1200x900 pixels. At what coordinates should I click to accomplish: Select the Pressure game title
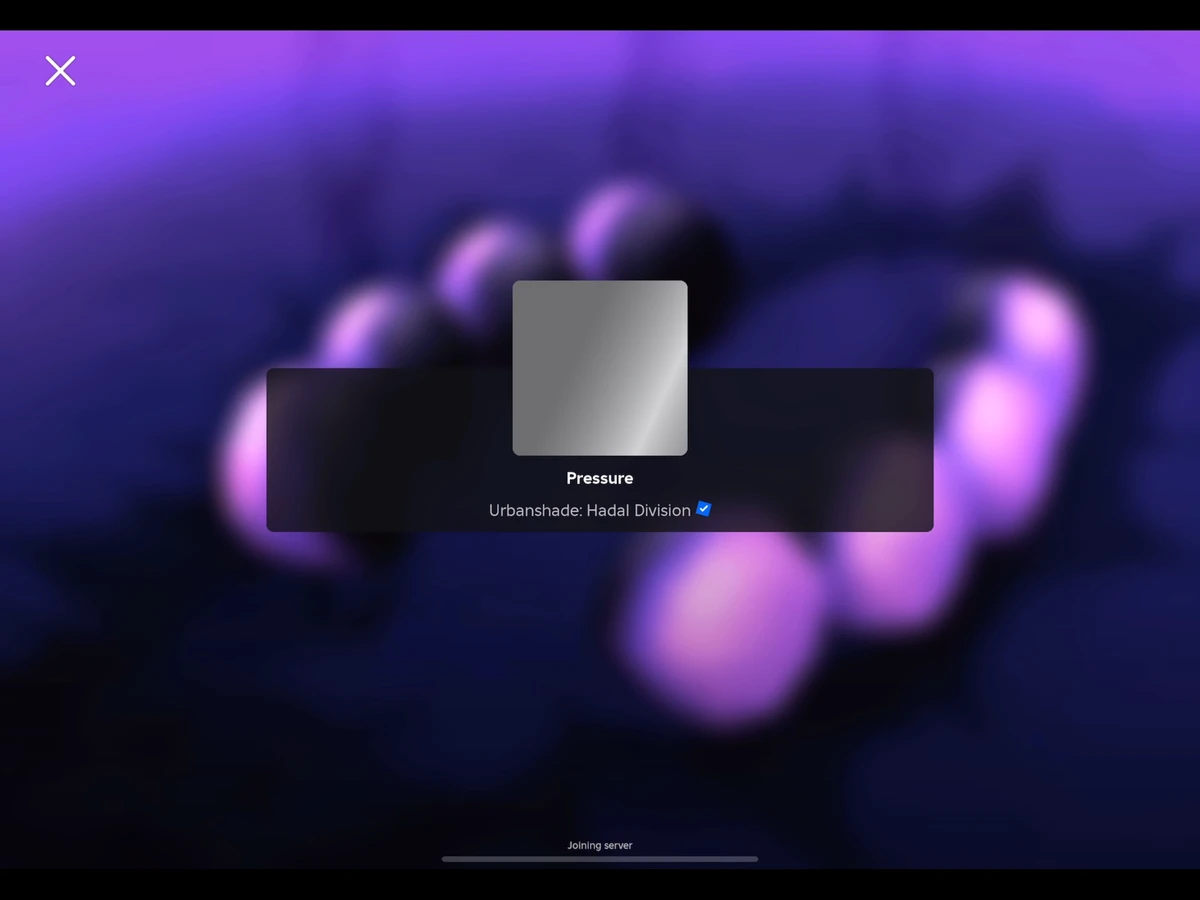coord(599,478)
